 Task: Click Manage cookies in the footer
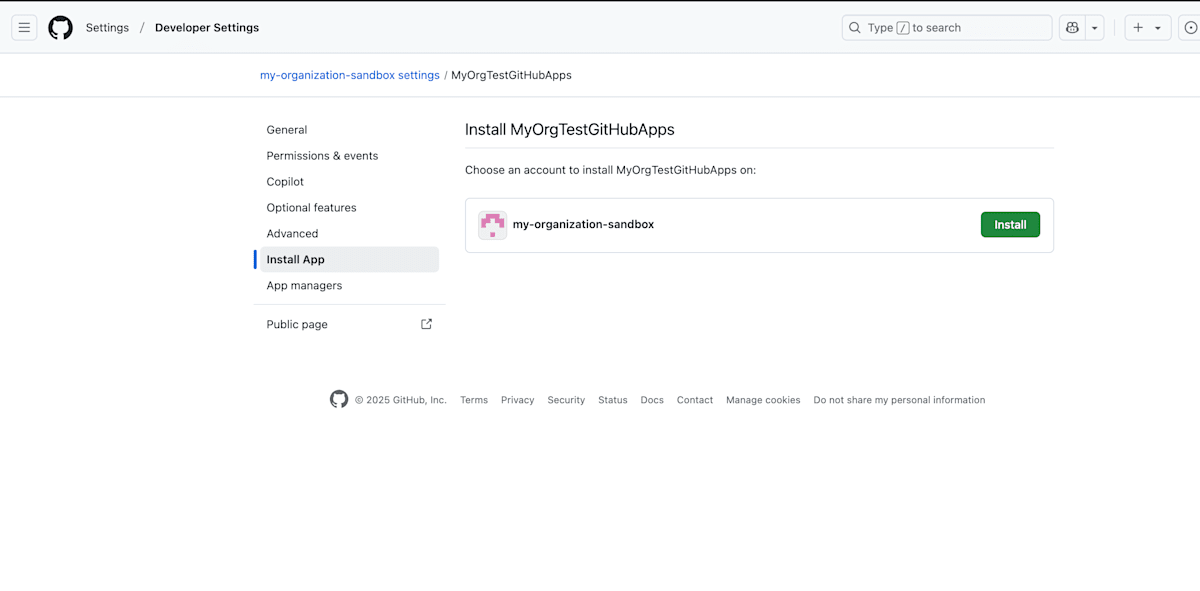[763, 400]
